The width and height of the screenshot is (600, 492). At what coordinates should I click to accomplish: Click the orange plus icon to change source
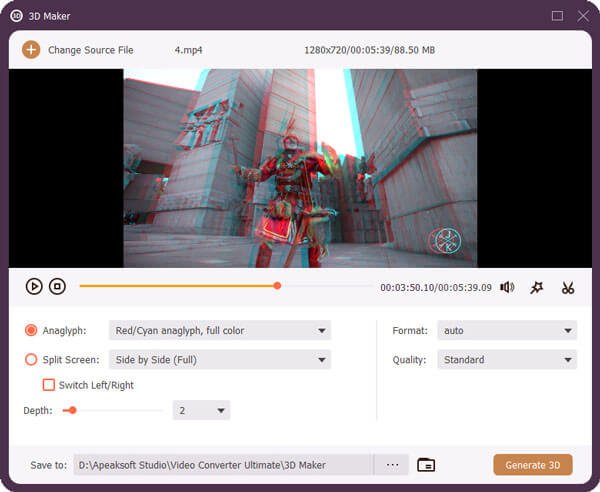pyautogui.click(x=31, y=50)
